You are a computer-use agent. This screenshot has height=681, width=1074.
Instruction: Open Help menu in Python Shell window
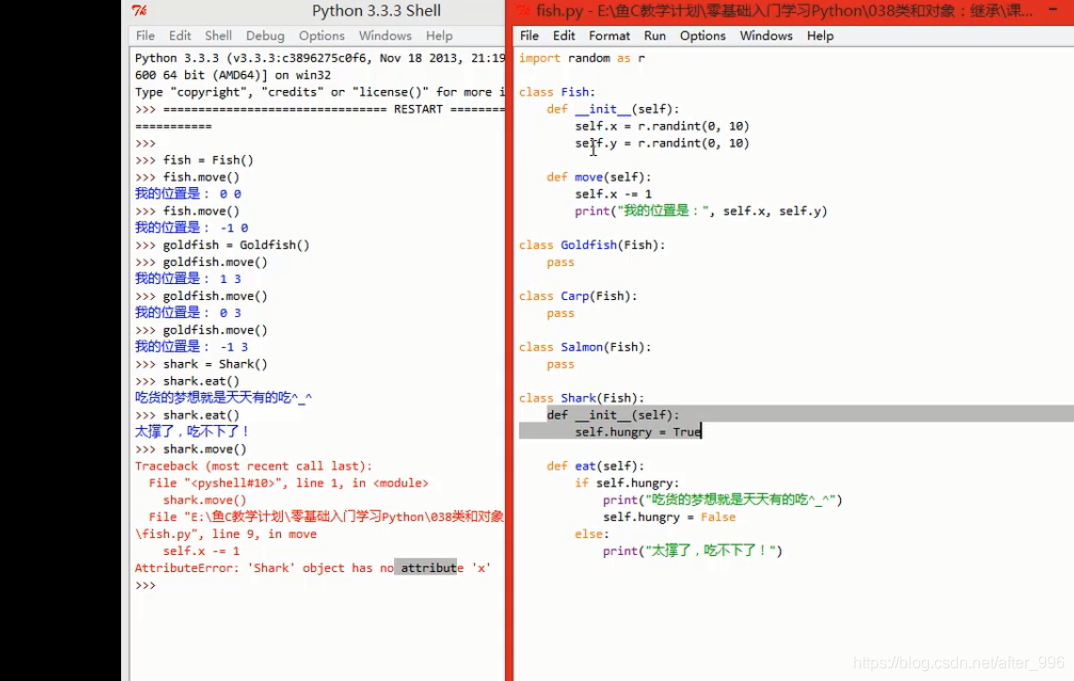click(439, 36)
